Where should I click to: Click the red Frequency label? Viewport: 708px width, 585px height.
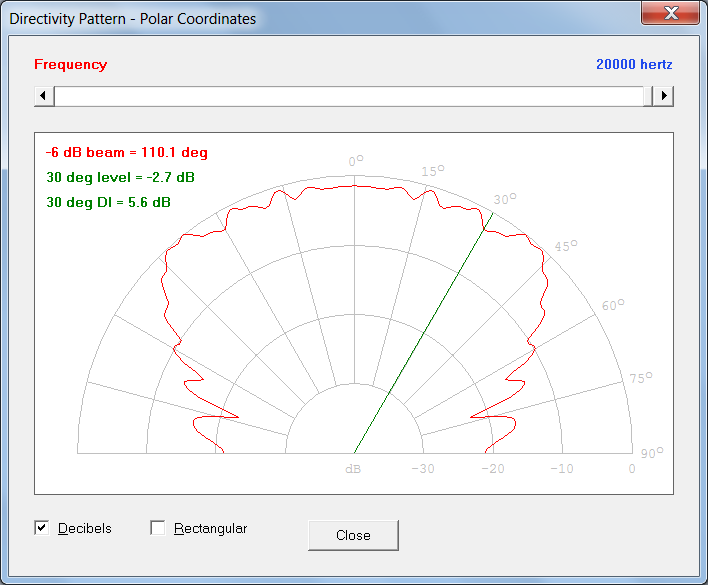pyautogui.click(x=70, y=65)
